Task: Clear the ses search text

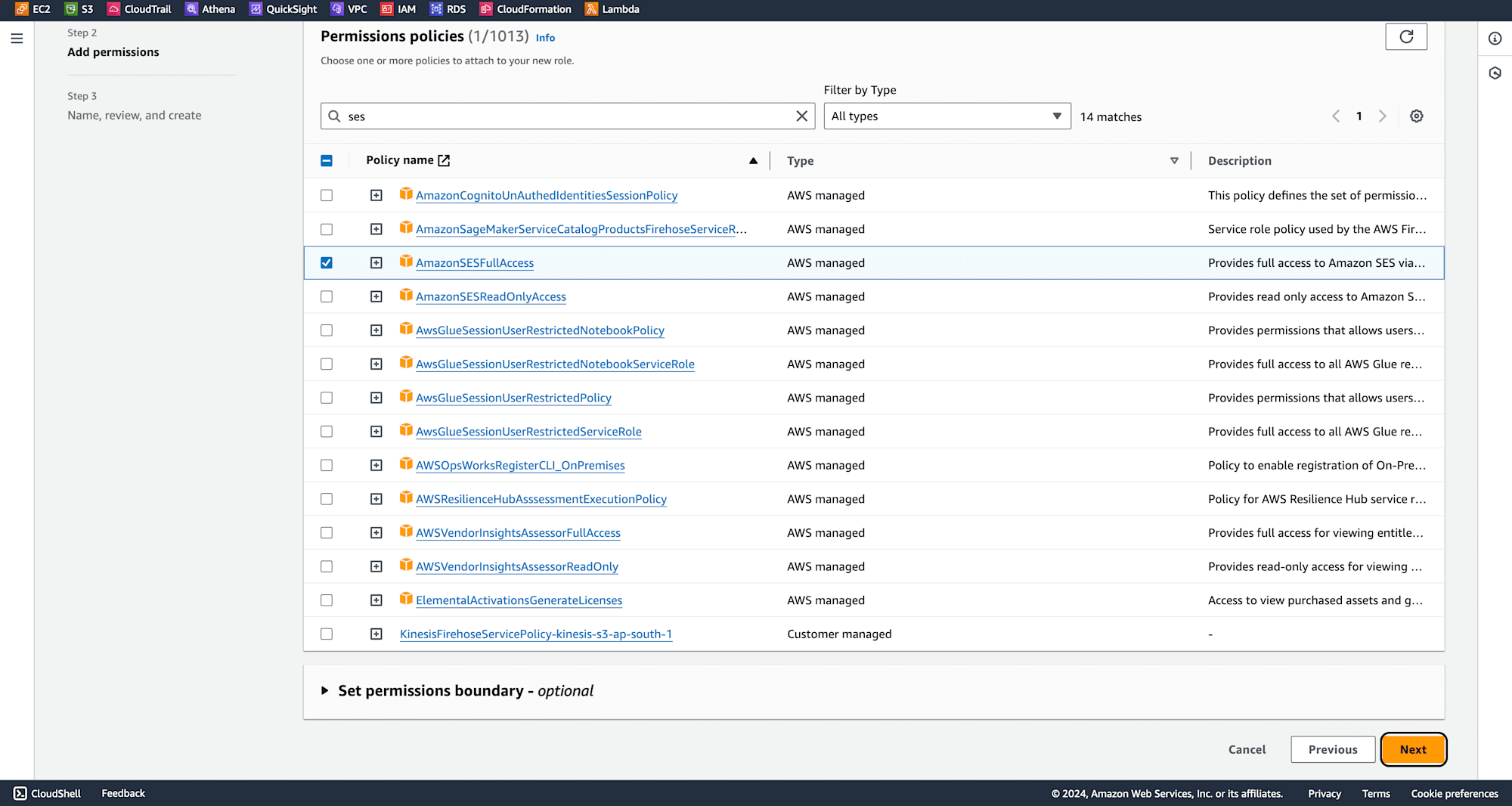Action: coord(802,116)
